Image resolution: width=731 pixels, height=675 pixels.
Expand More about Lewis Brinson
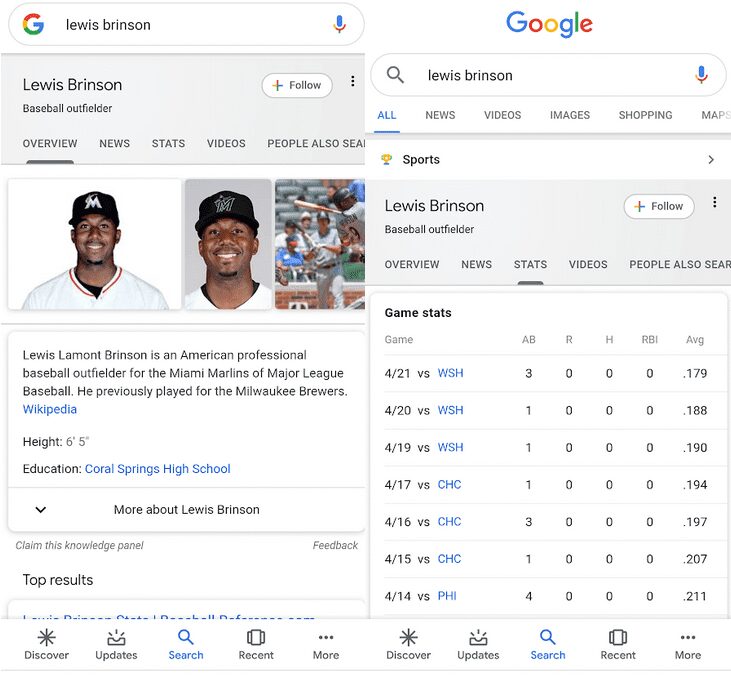pos(186,510)
